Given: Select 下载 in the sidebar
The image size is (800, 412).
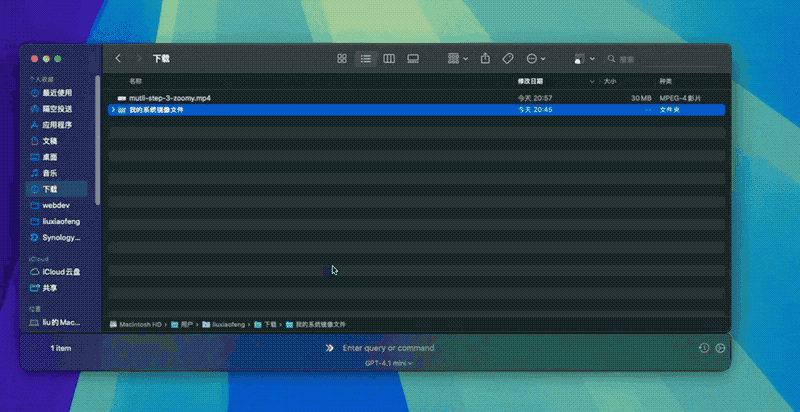Looking at the screenshot, I should [57, 189].
